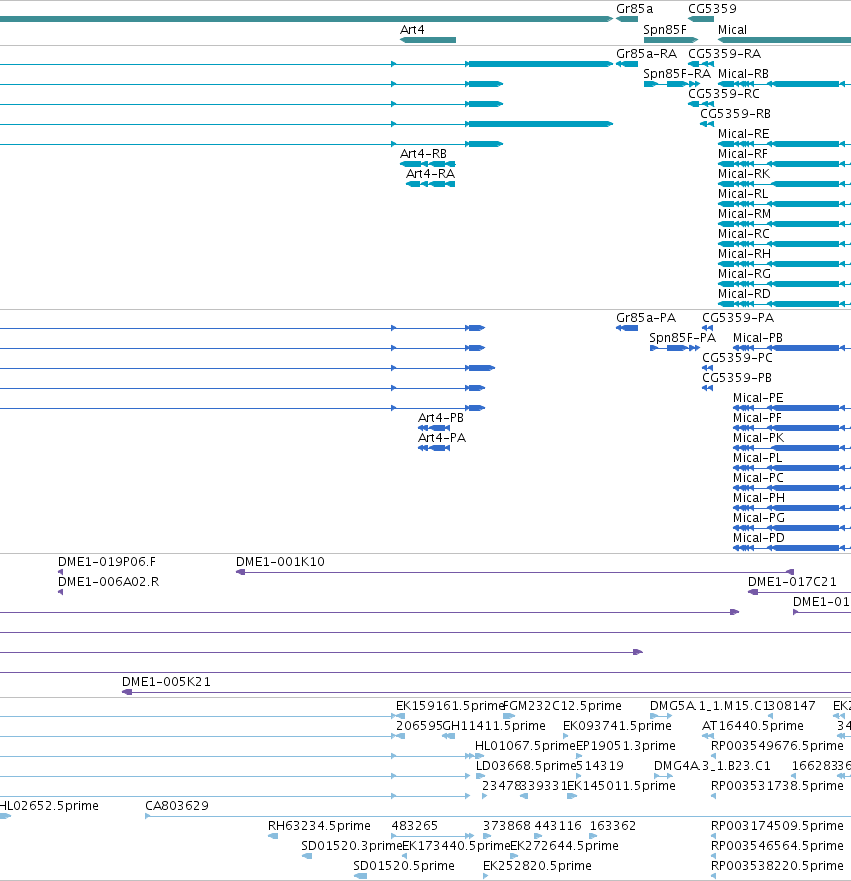
Task: Select the CG5359-PC protein
Action: (x=708, y=368)
